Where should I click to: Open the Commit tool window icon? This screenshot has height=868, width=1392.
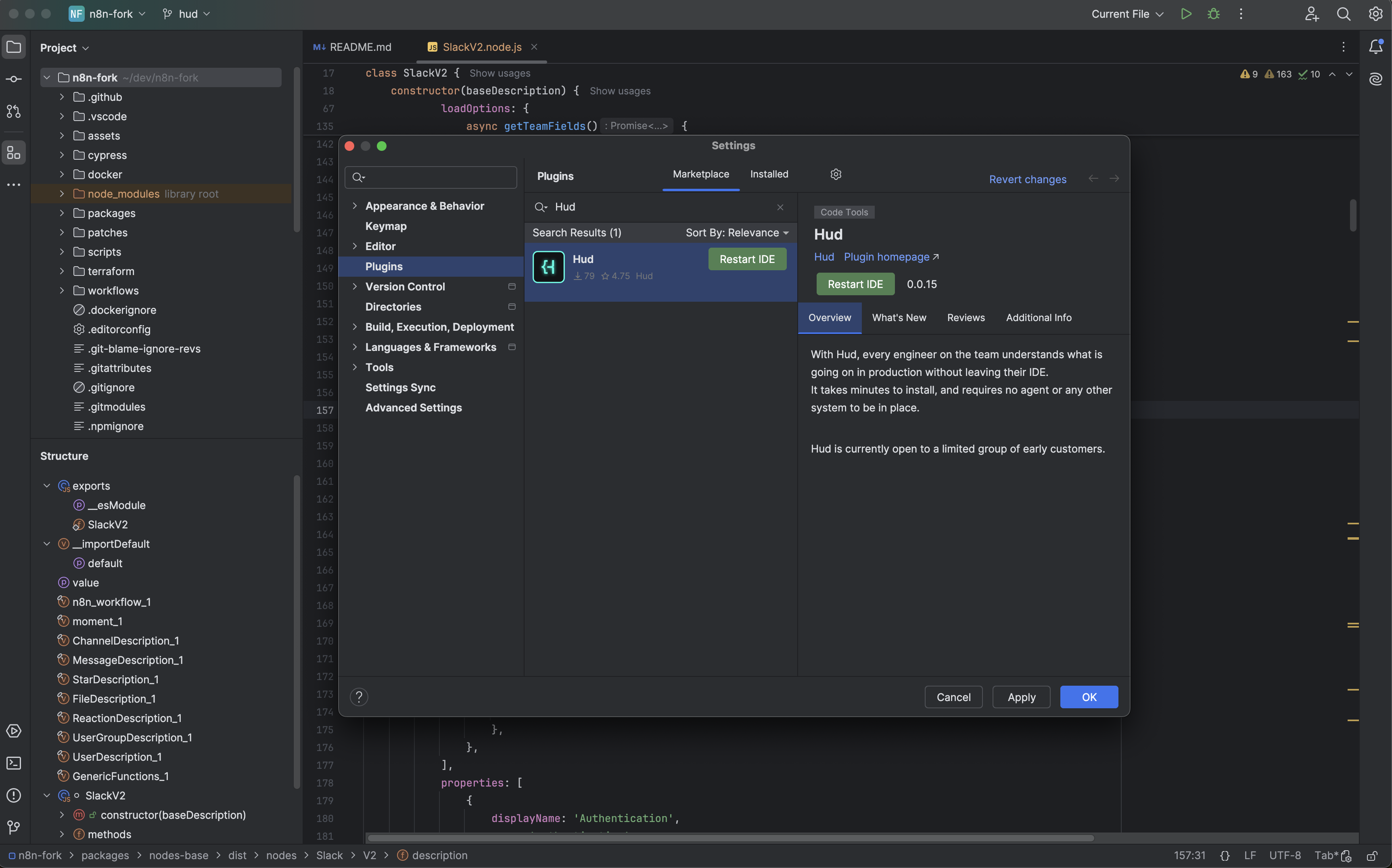coord(14,79)
